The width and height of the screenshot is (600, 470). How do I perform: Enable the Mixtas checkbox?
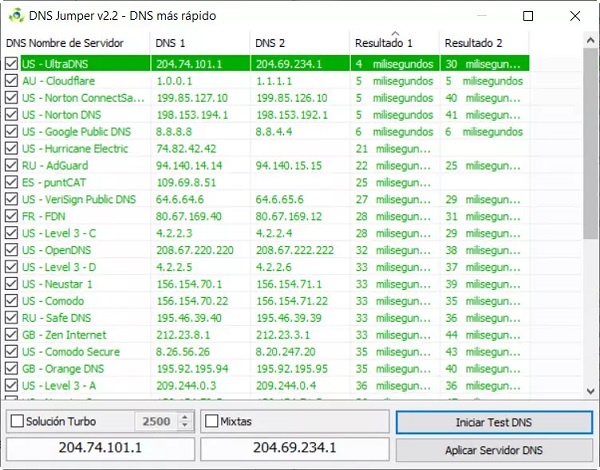(212, 421)
